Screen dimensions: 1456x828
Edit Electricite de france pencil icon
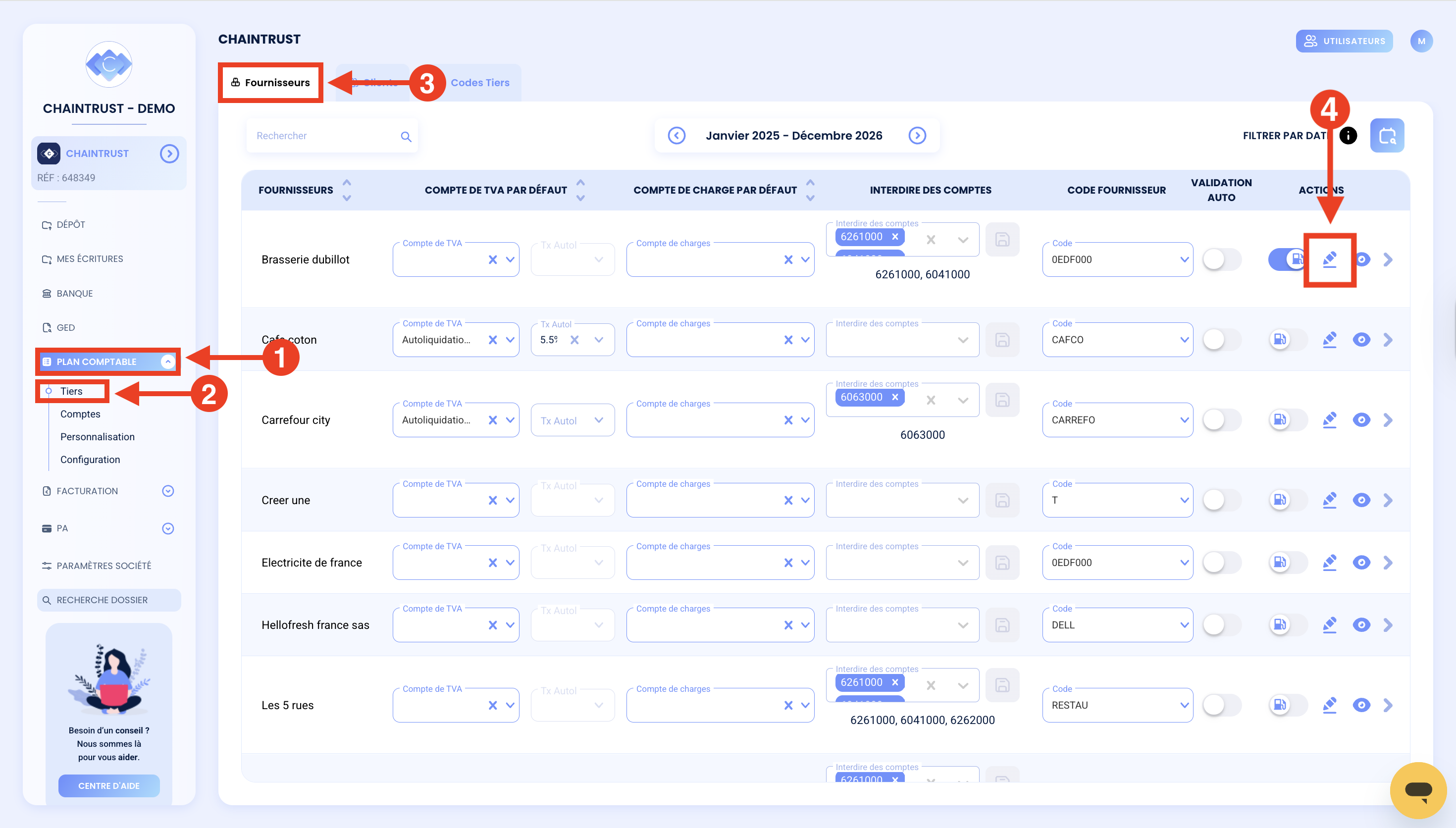1329,563
